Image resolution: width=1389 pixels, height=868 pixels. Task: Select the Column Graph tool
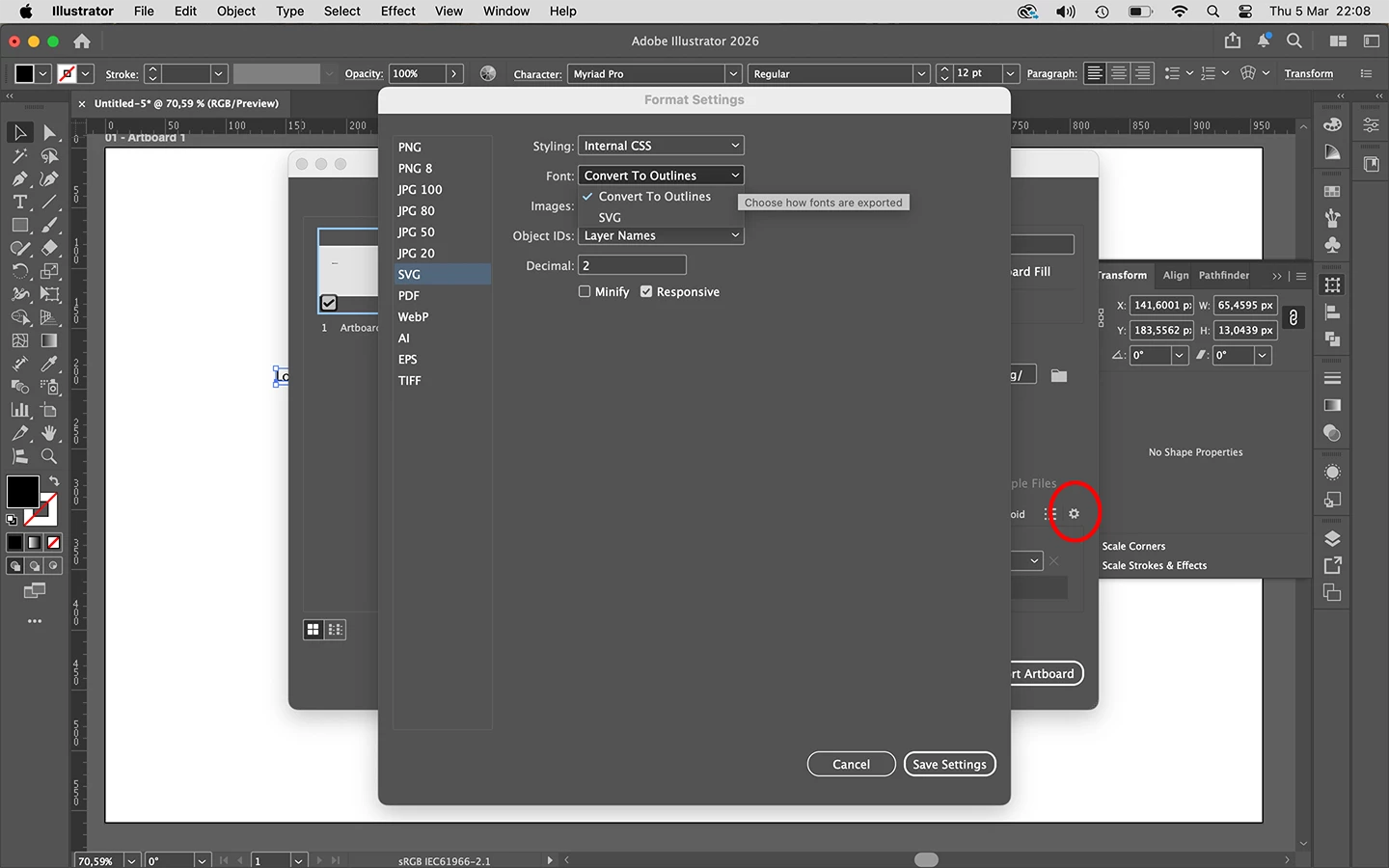coord(20,410)
